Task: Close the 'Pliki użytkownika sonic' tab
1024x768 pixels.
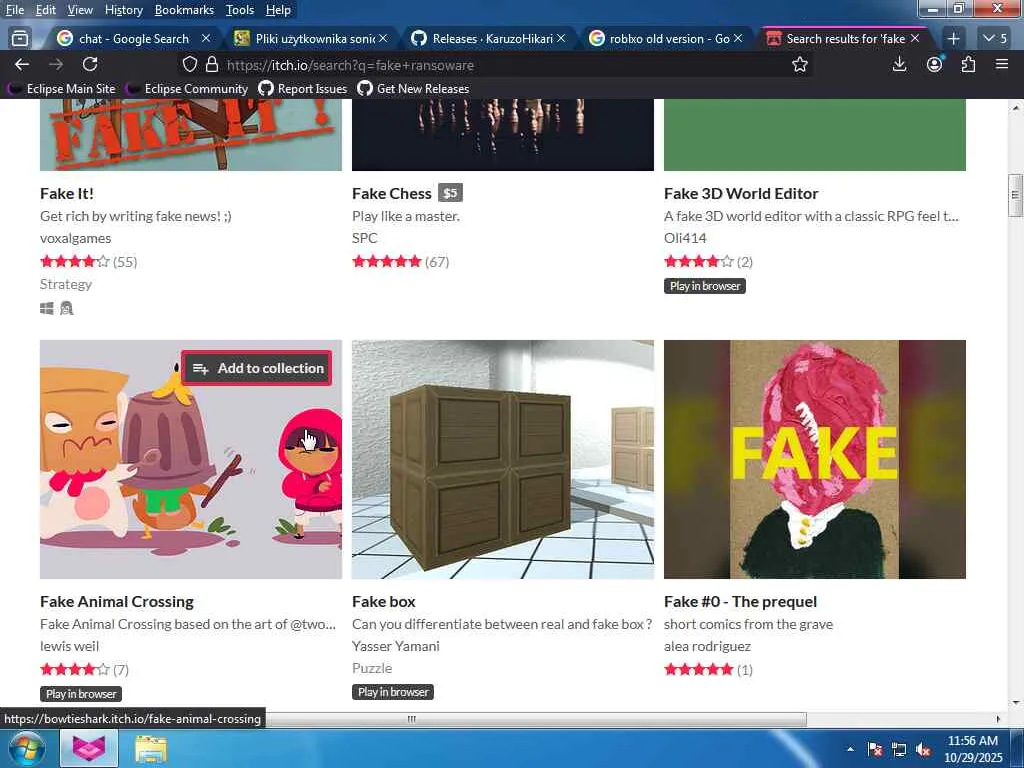Action: click(x=383, y=39)
